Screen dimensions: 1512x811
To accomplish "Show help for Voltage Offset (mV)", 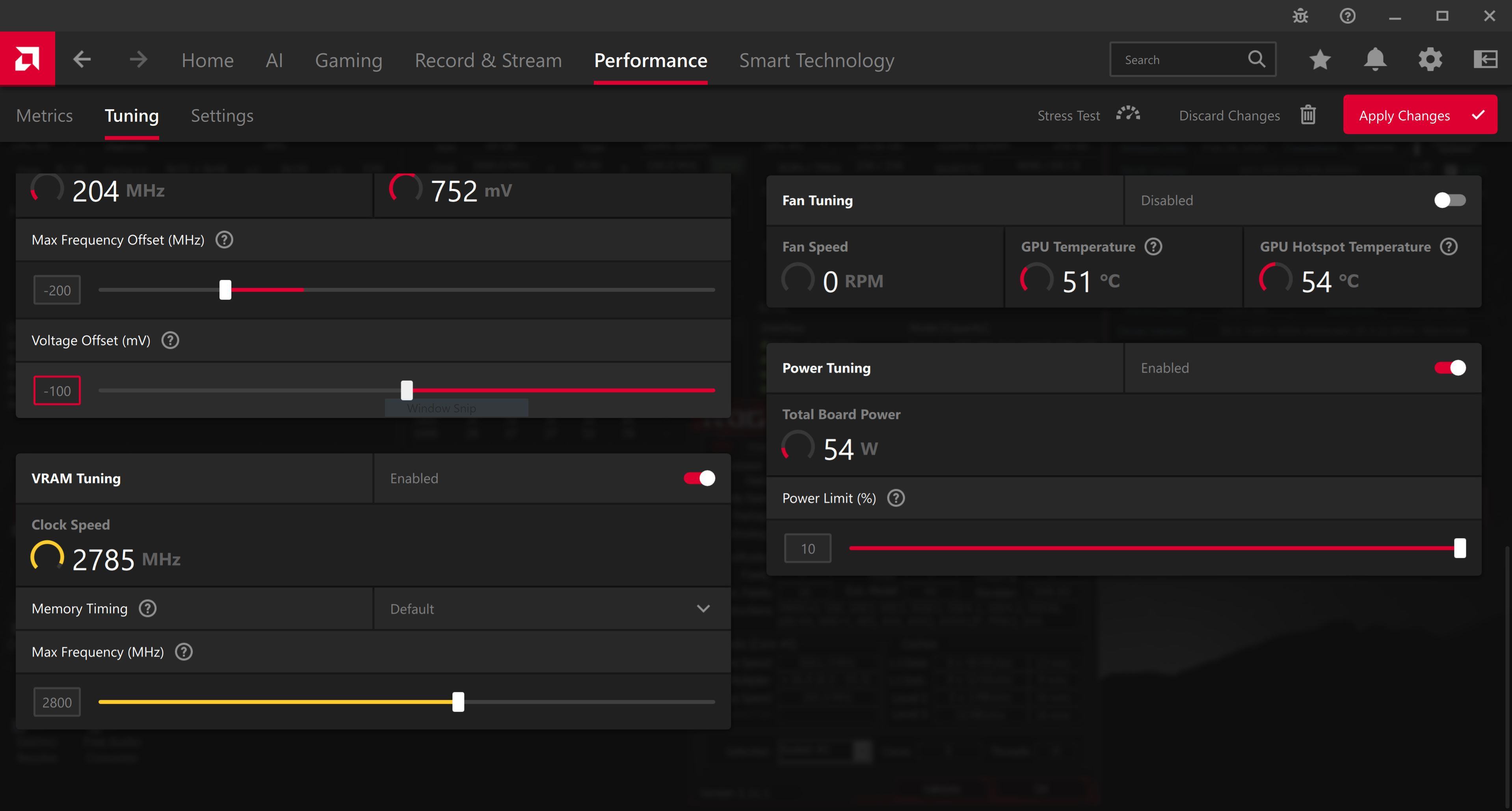I will click(x=170, y=340).
